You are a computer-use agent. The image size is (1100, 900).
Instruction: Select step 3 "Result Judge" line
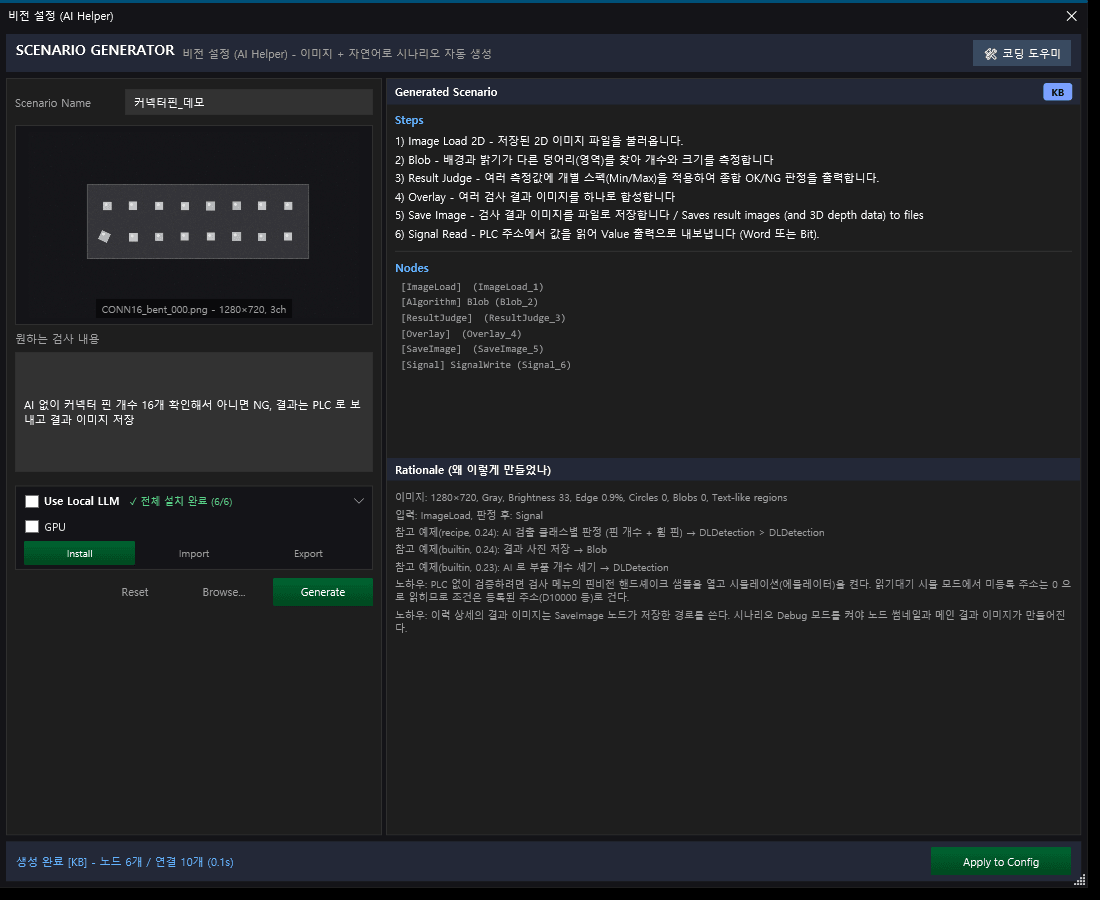[x=637, y=178]
